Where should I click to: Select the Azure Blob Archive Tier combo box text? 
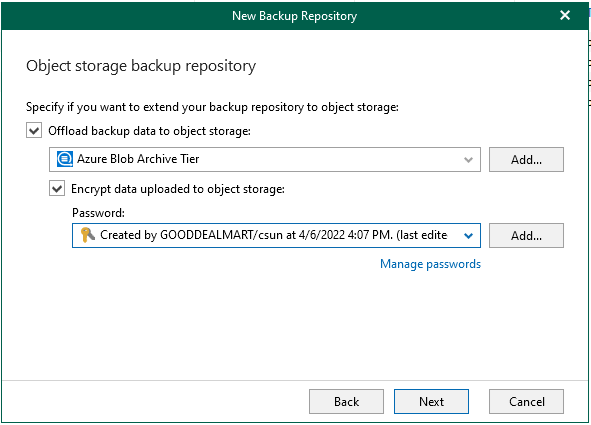tap(138, 159)
